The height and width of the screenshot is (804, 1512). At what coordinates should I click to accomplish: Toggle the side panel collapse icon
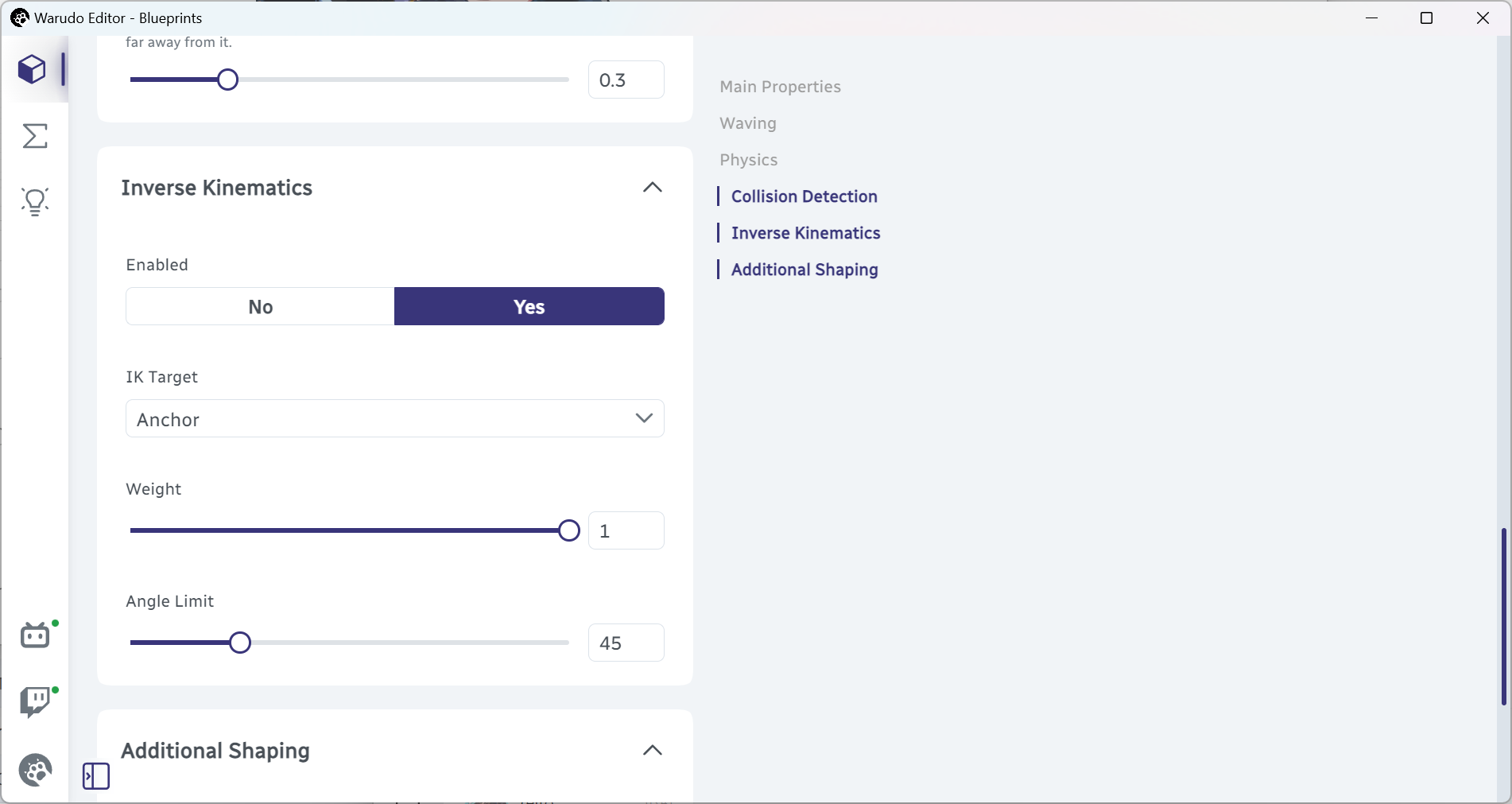96,776
